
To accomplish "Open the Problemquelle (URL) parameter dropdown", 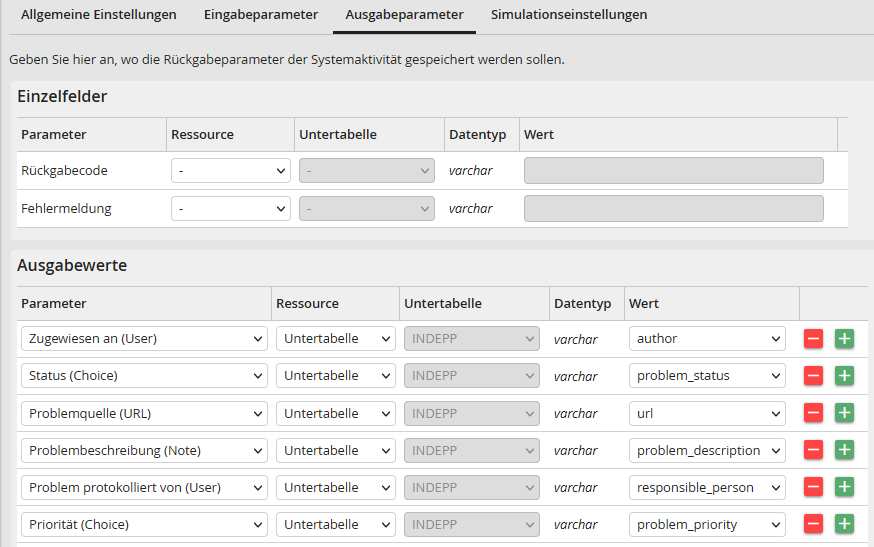I will click(144, 413).
